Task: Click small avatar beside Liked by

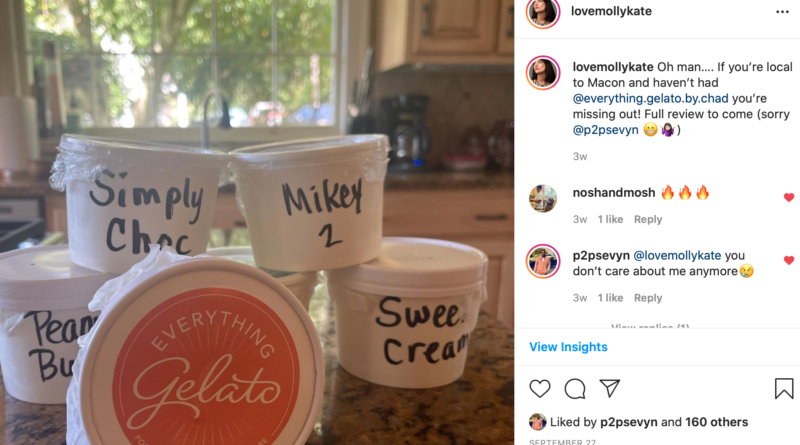Action: coord(537,422)
